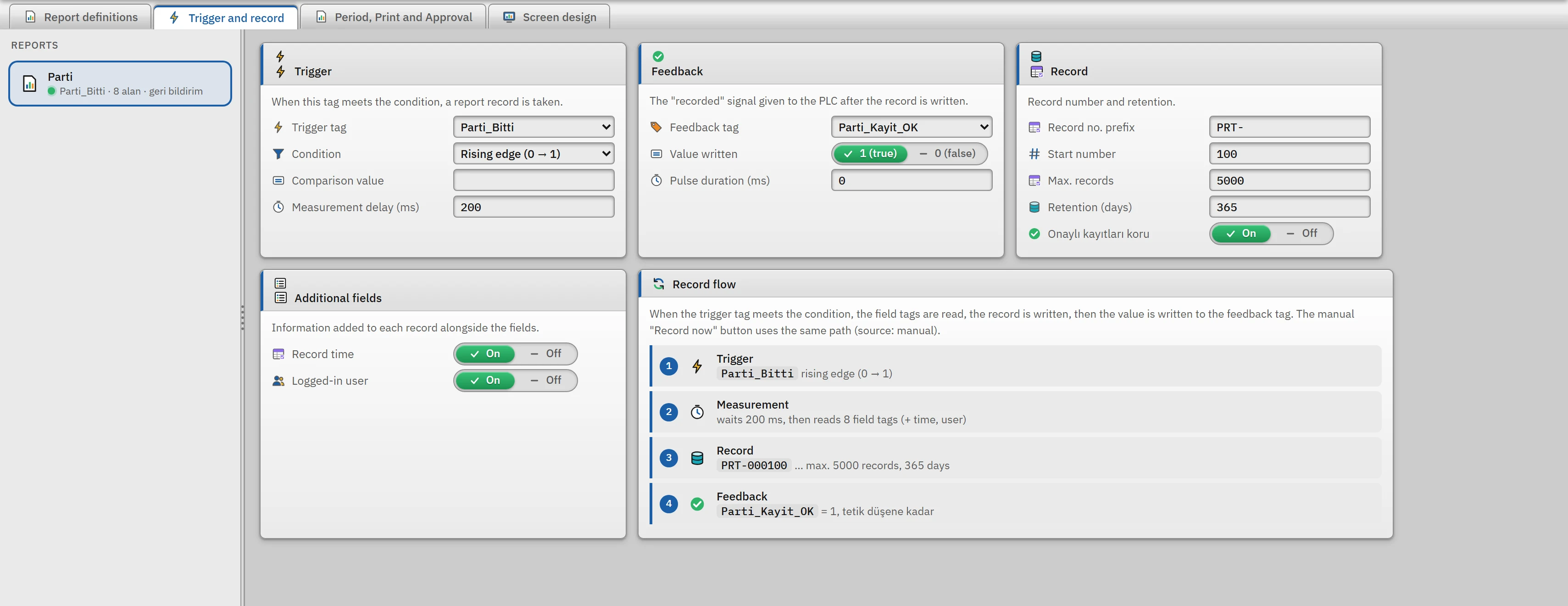Screen dimensions: 1568x606
Task: Click the hash icon beside Start number
Action: pyautogui.click(x=1034, y=154)
